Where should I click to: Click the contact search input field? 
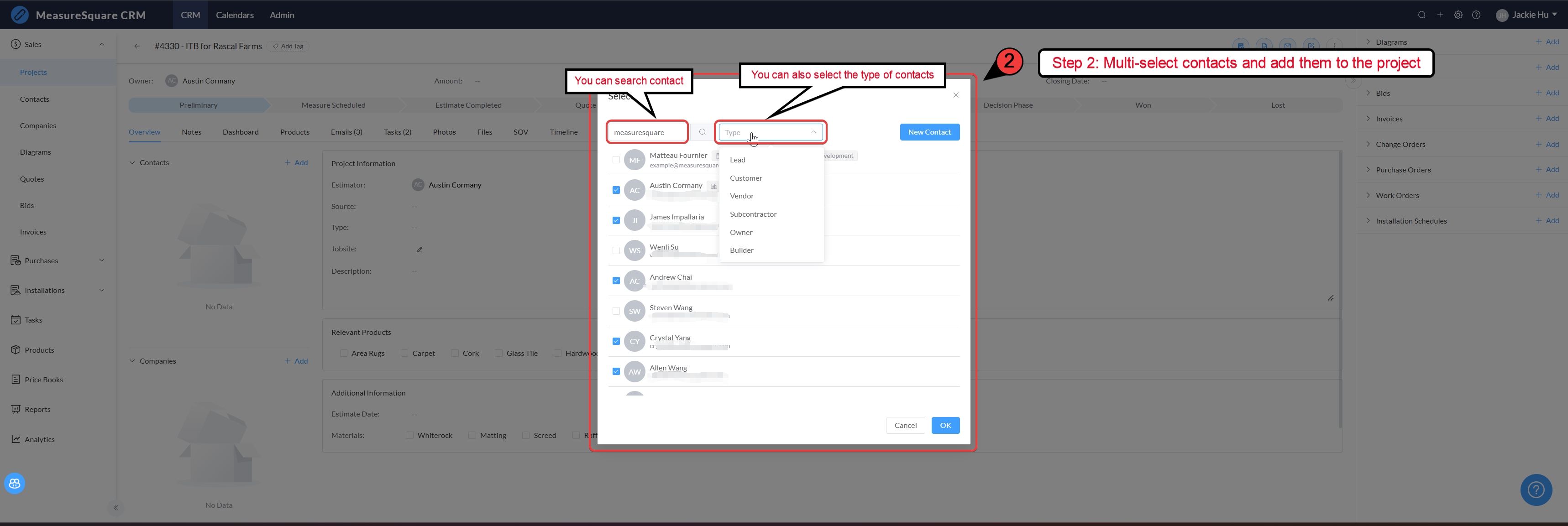646,132
